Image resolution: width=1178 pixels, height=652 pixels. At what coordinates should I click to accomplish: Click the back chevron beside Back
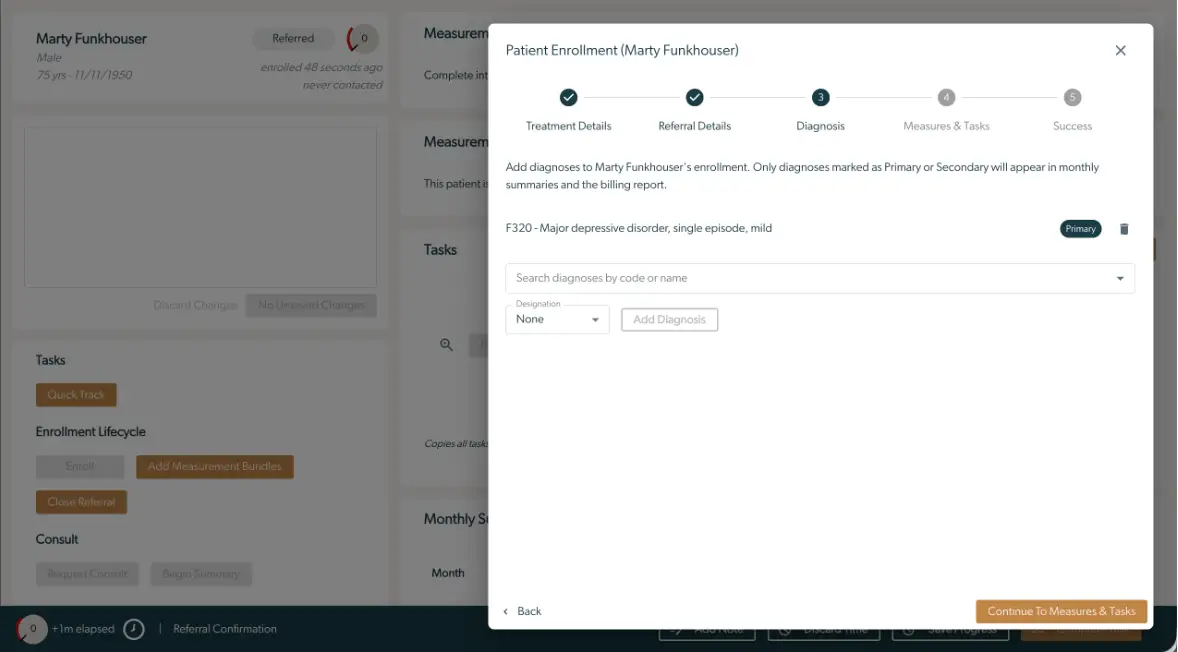click(506, 611)
